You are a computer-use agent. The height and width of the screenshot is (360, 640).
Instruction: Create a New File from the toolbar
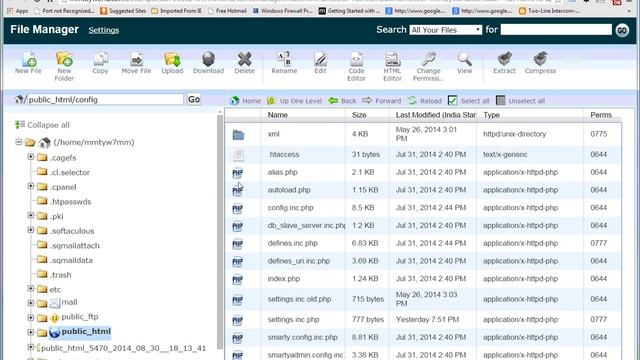coord(28,62)
